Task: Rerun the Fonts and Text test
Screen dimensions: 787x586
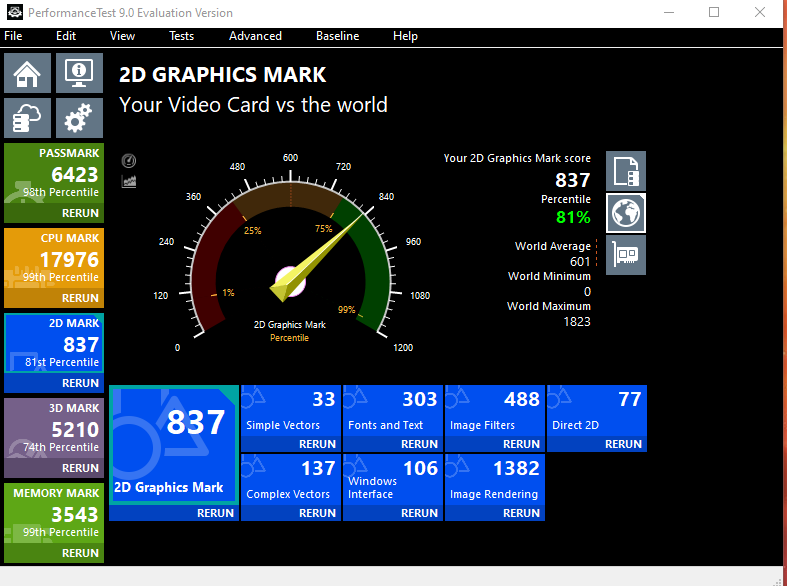Action: [419, 444]
